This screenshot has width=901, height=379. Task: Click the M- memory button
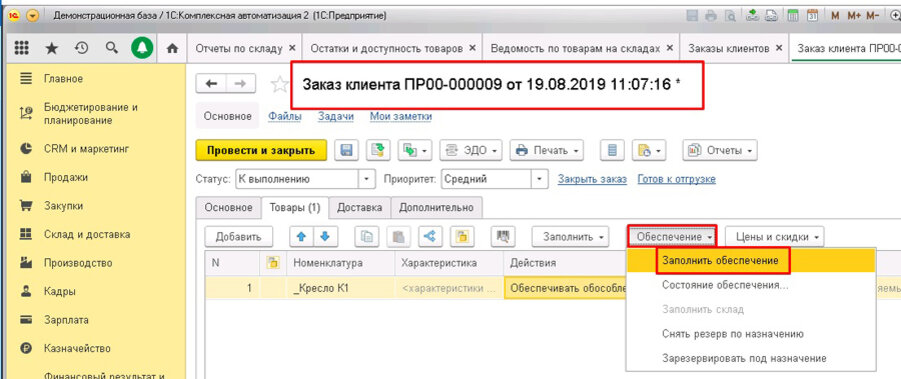click(873, 16)
